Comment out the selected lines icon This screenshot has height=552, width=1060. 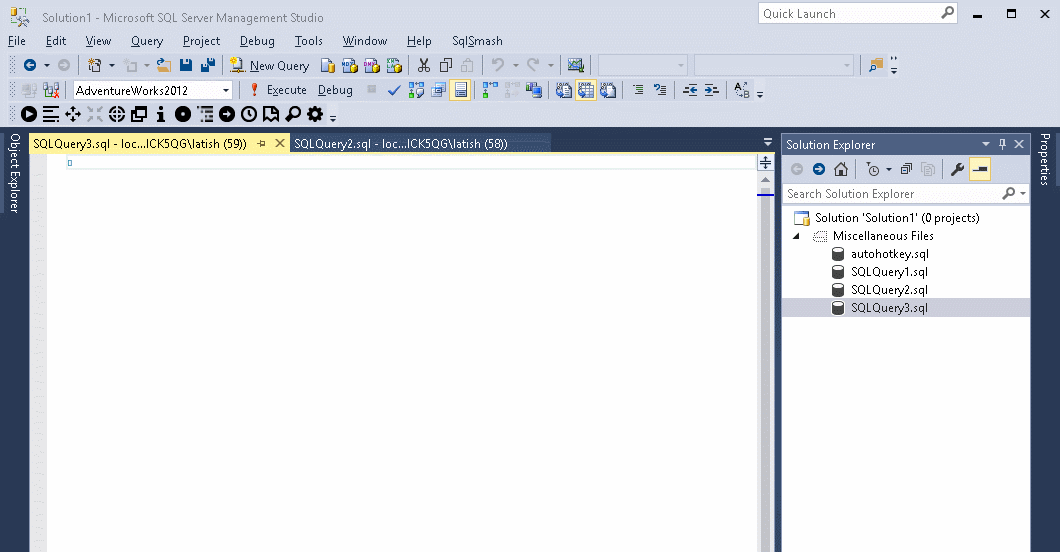(637, 90)
